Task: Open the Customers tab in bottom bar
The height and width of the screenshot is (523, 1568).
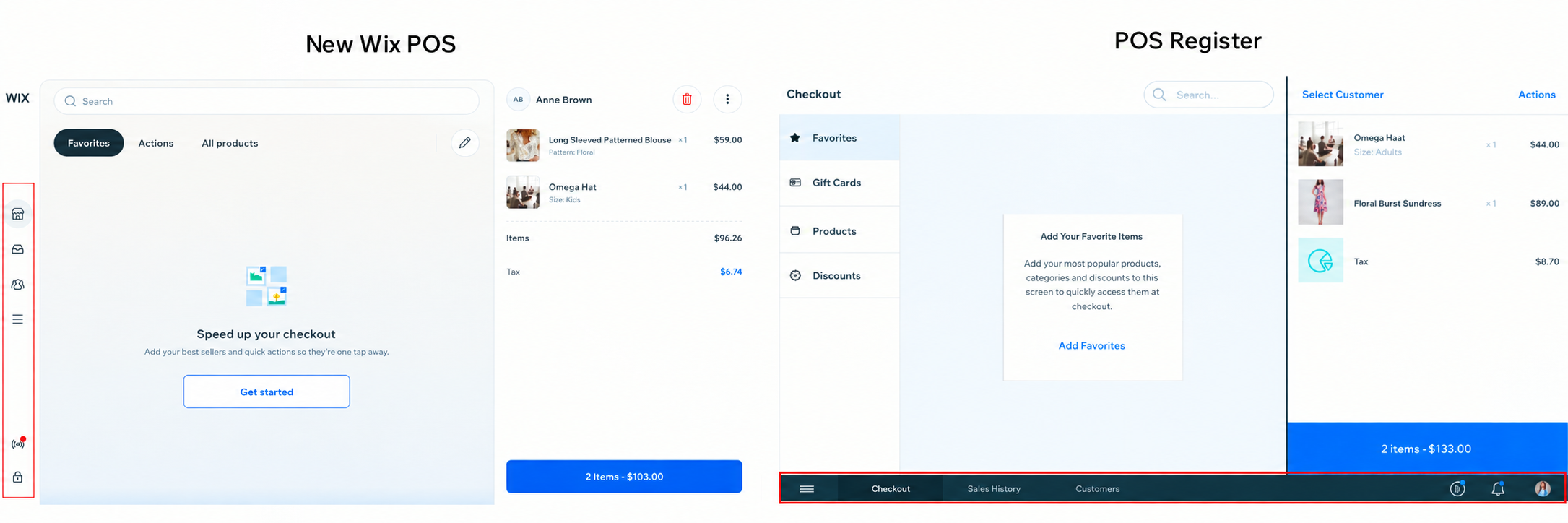Action: 1098,489
